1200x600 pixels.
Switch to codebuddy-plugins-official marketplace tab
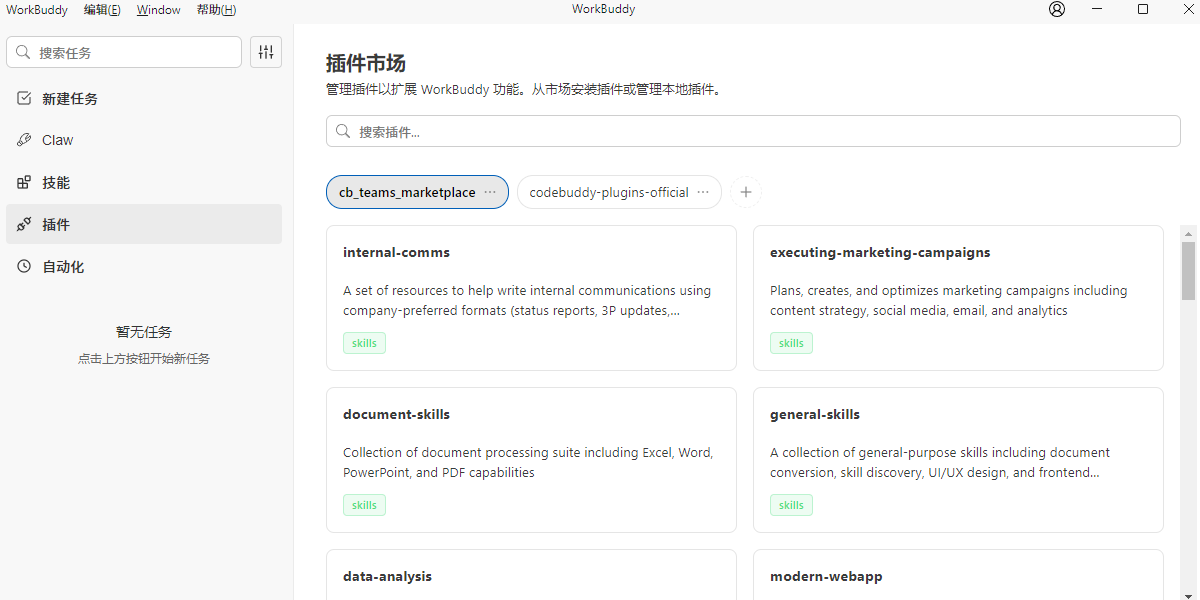[608, 192]
